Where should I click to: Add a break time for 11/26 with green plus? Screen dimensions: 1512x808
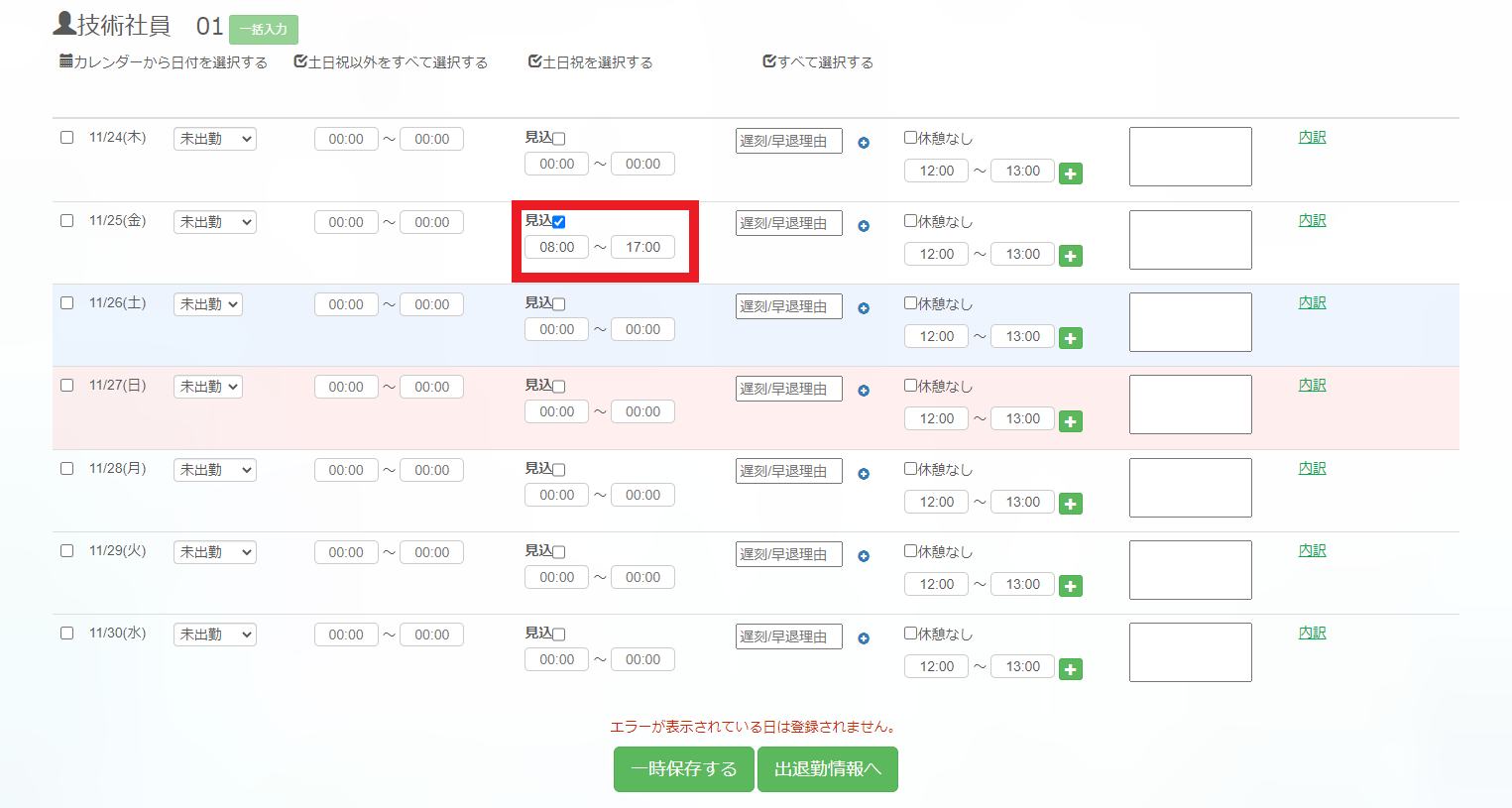1070,339
